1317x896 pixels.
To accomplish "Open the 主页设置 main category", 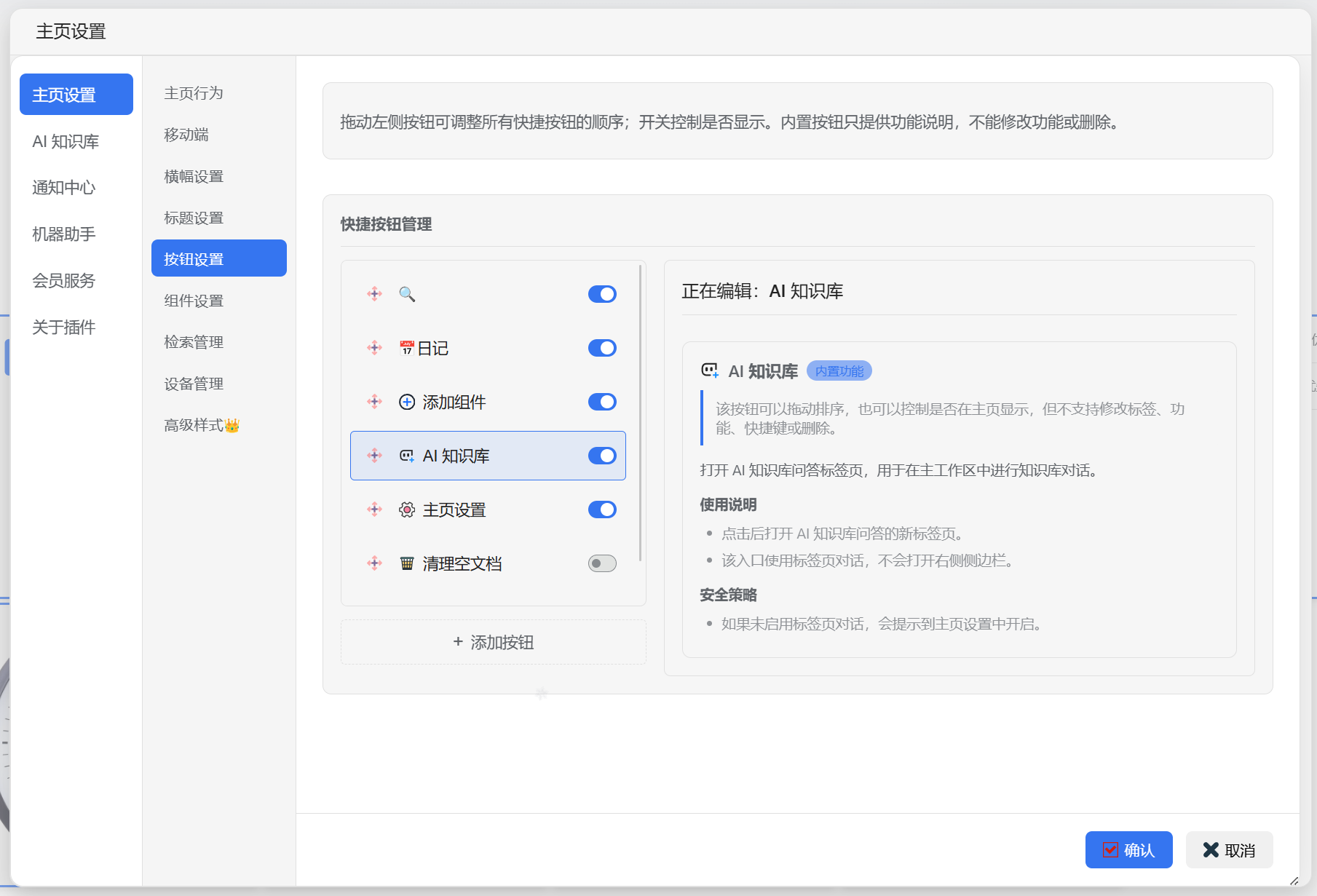I will tap(76, 95).
